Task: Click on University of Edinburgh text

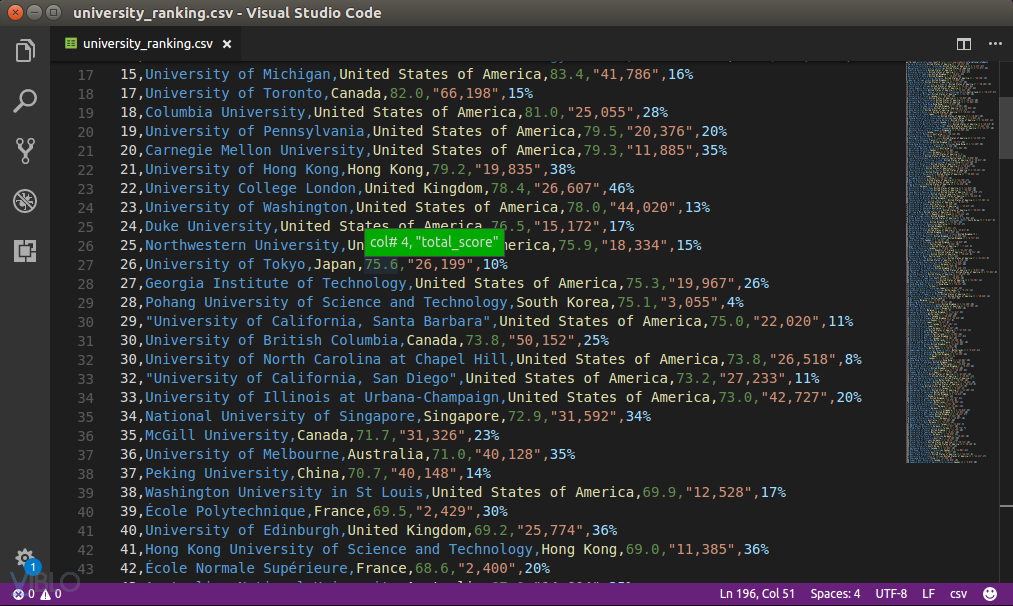Action: click(242, 530)
